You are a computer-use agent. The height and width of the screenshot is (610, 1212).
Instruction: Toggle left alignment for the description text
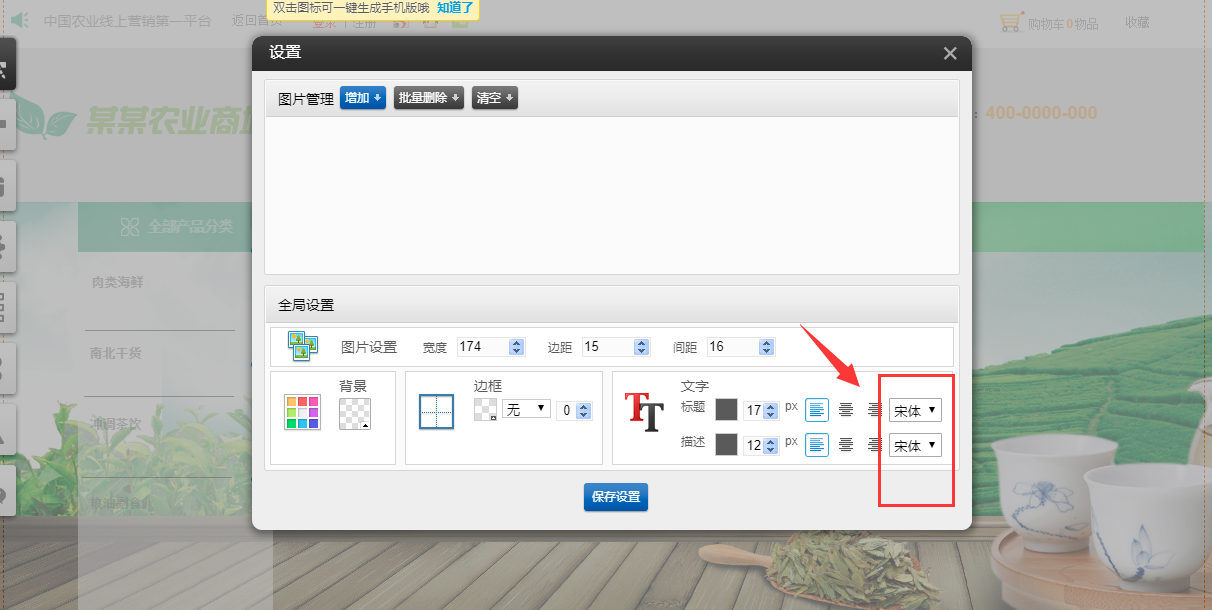[x=817, y=445]
